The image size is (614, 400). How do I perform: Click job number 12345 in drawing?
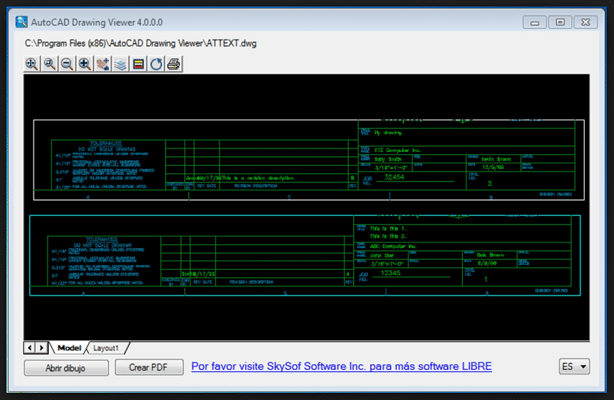pyautogui.click(x=390, y=273)
